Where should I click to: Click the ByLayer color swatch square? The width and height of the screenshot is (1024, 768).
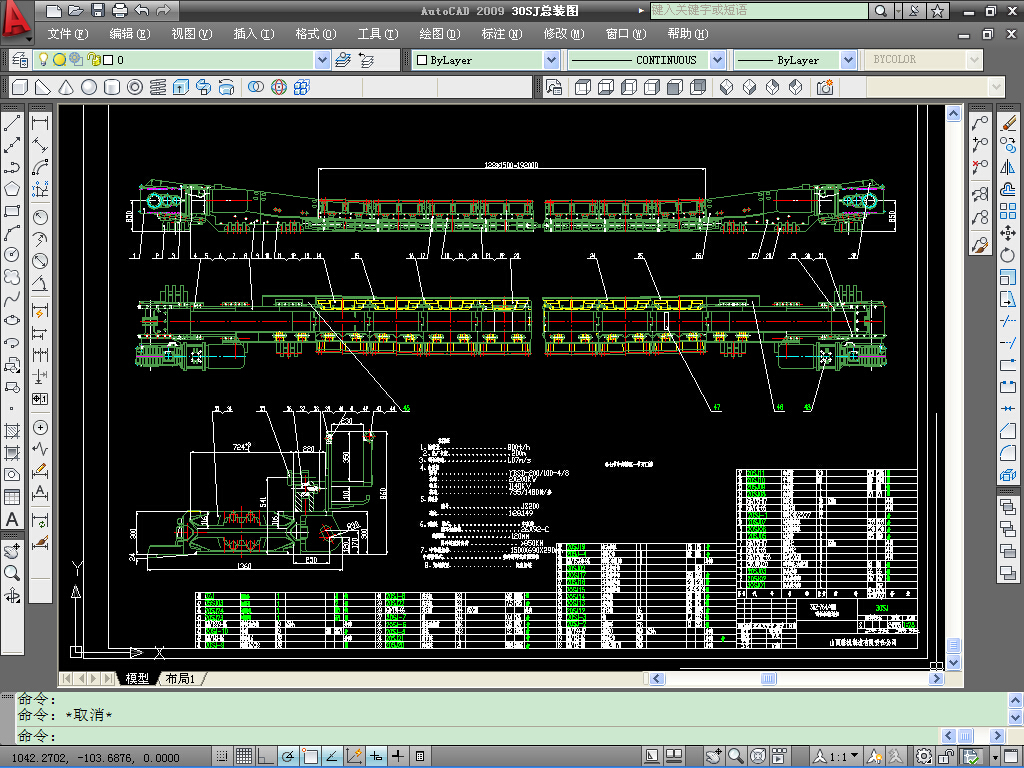click(422, 60)
